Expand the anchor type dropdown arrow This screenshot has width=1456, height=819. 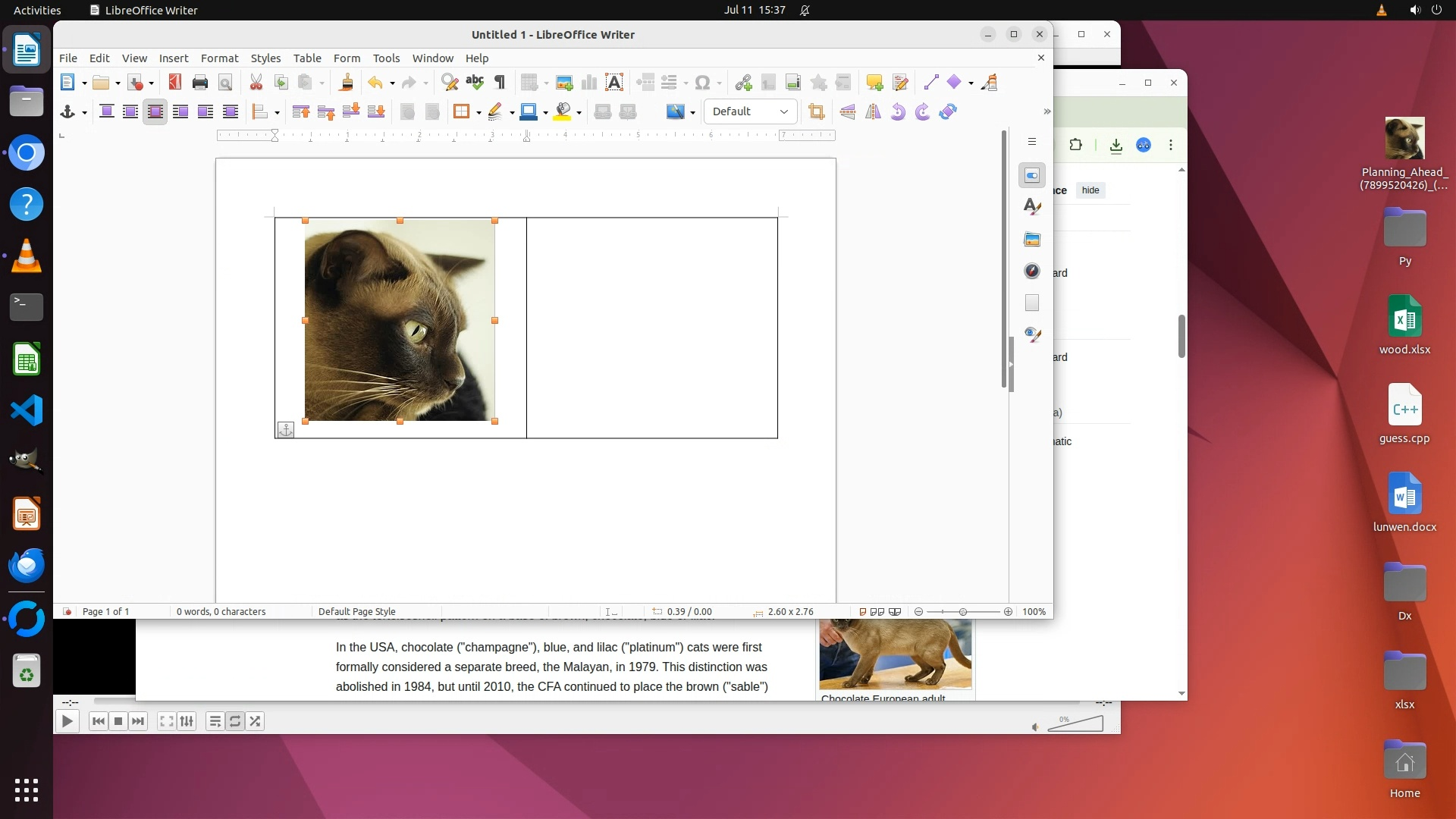(x=84, y=113)
